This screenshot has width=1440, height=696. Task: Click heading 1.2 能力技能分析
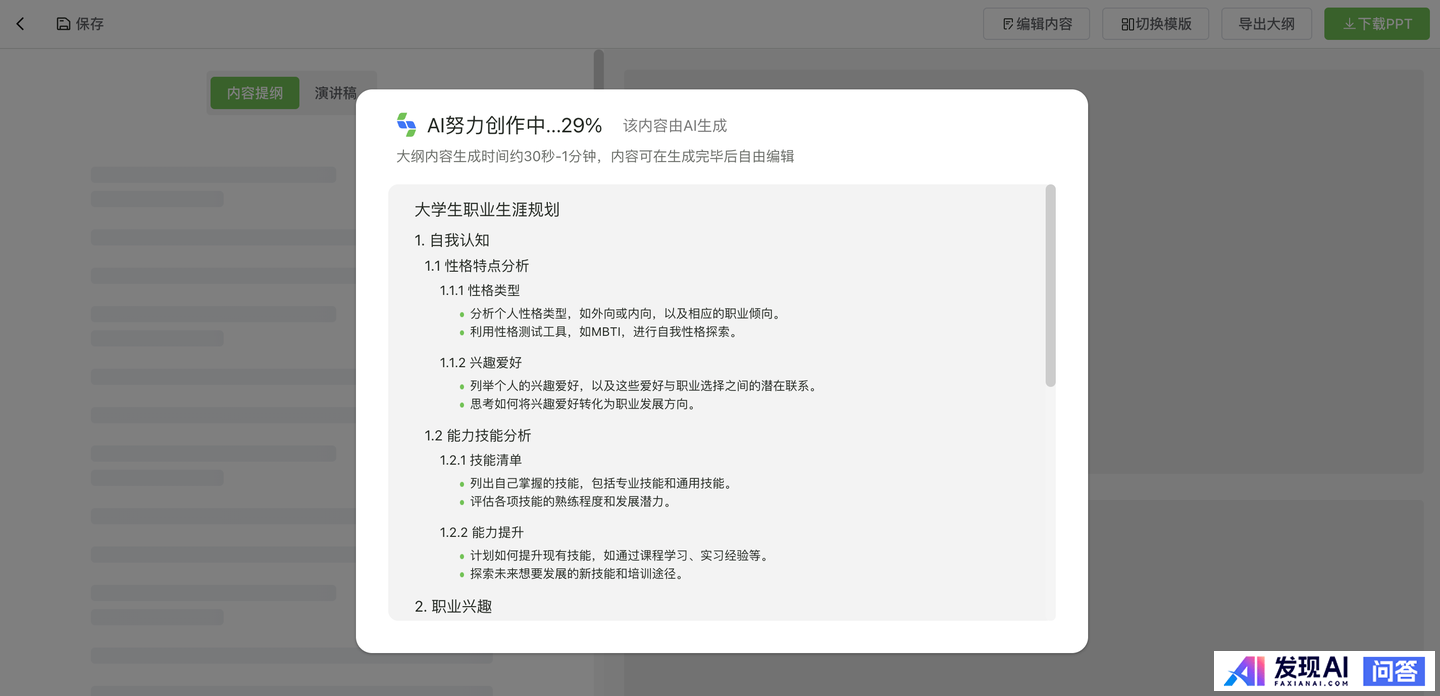tap(478, 436)
